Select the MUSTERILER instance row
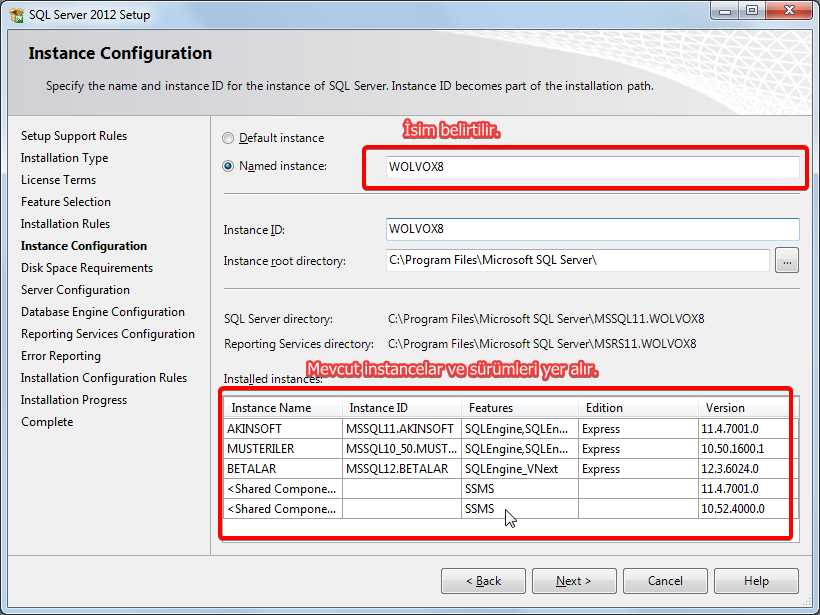This screenshot has width=820, height=615. click(511, 449)
